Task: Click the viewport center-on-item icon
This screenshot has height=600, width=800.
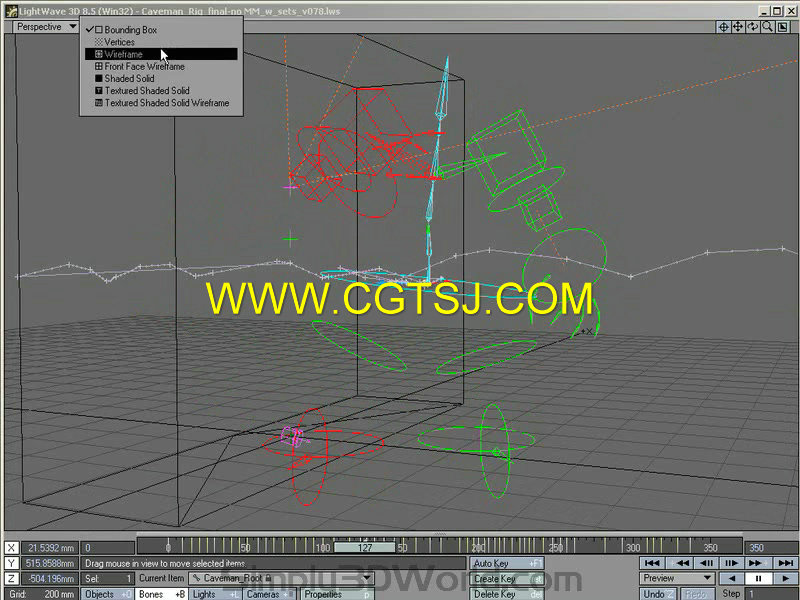Action: [x=723, y=27]
